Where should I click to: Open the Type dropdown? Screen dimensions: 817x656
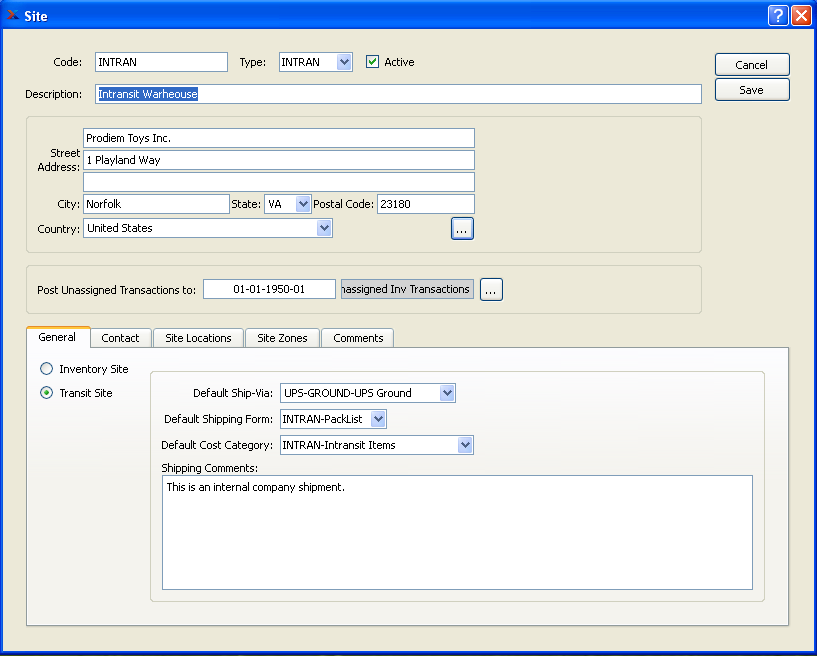(344, 62)
